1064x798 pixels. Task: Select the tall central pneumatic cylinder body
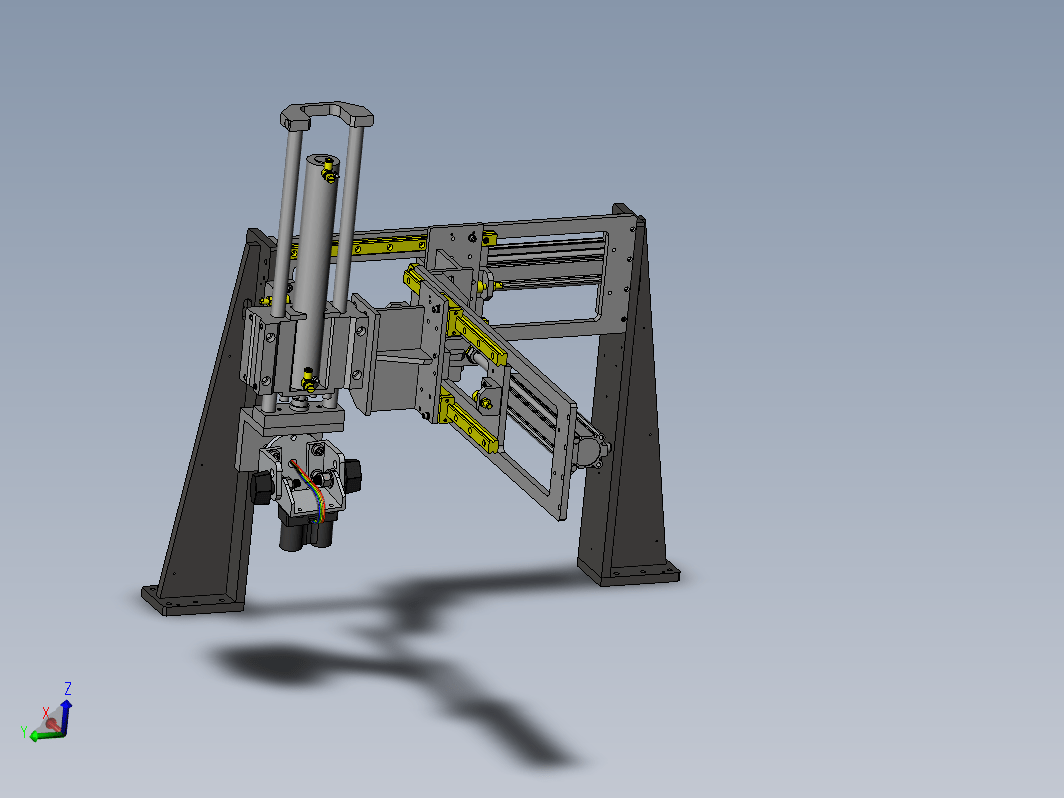pos(316,271)
